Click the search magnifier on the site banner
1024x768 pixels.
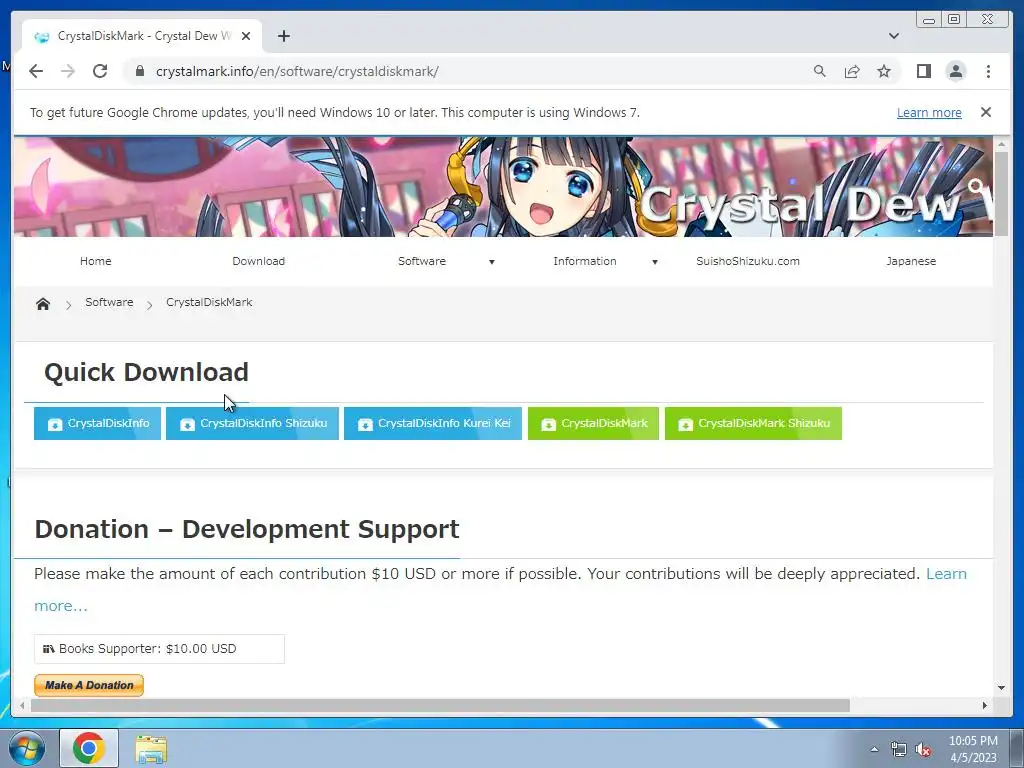977,188
